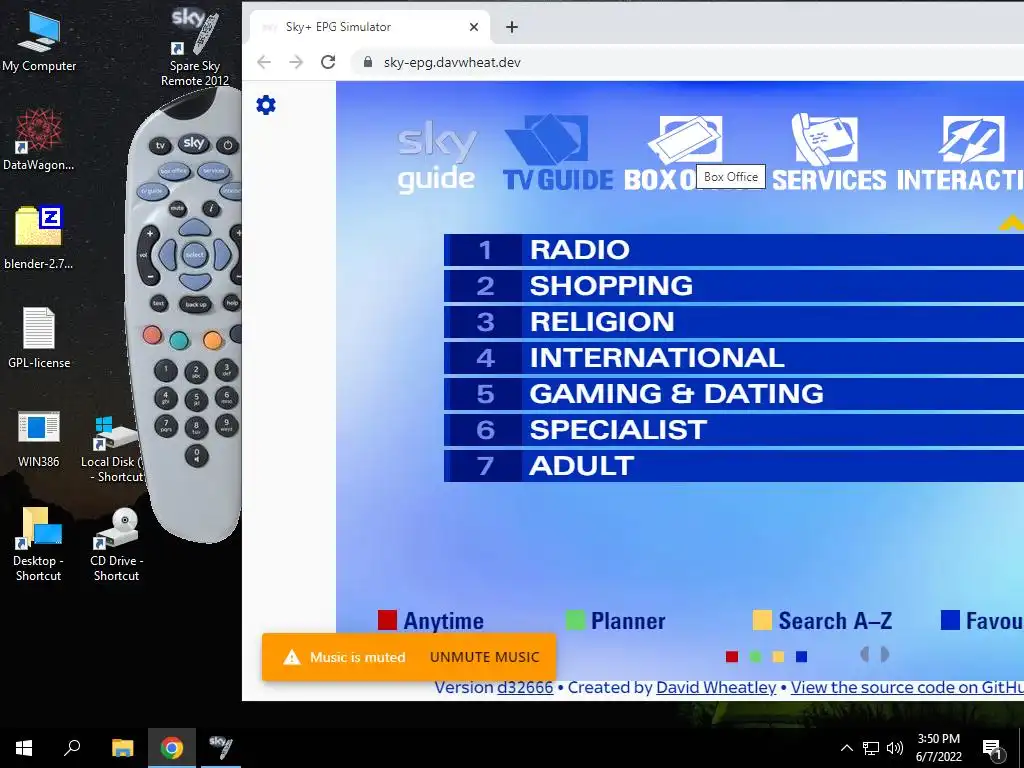Click number 0 on the remote keypad
This screenshot has height=768, width=1024.
click(197, 454)
